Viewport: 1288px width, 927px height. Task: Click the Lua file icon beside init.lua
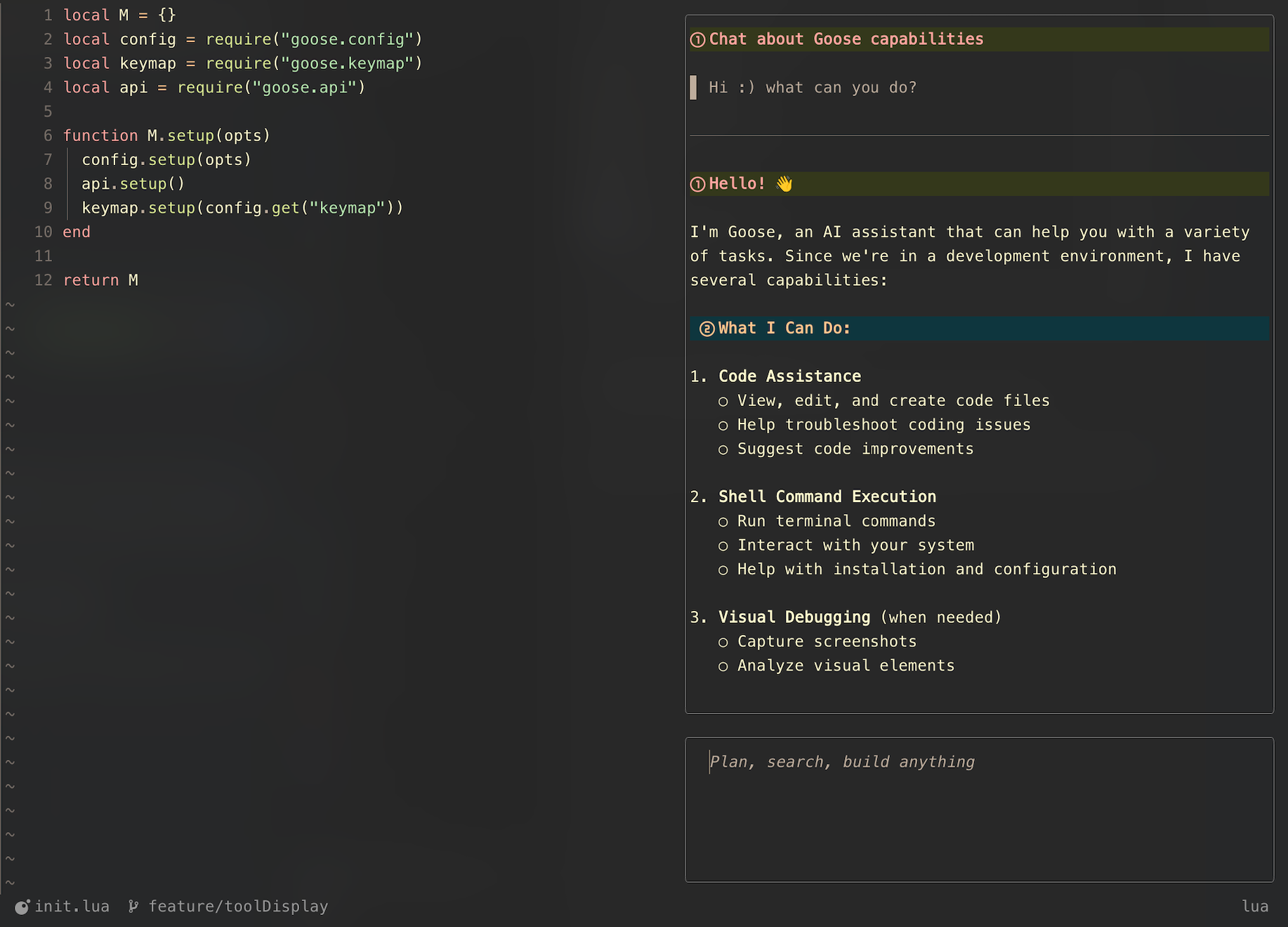click(x=22, y=907)
